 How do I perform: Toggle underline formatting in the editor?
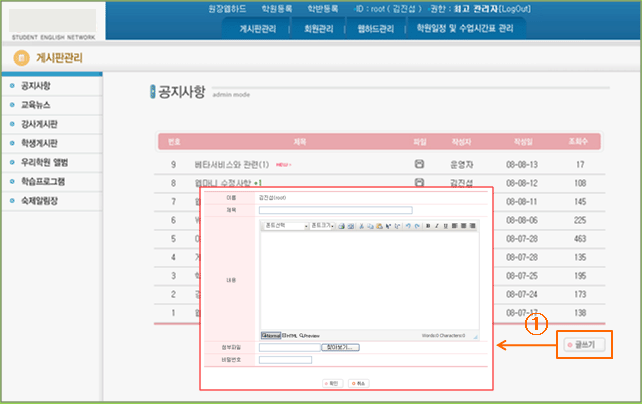pyautogui.click(x=445, y=226)
